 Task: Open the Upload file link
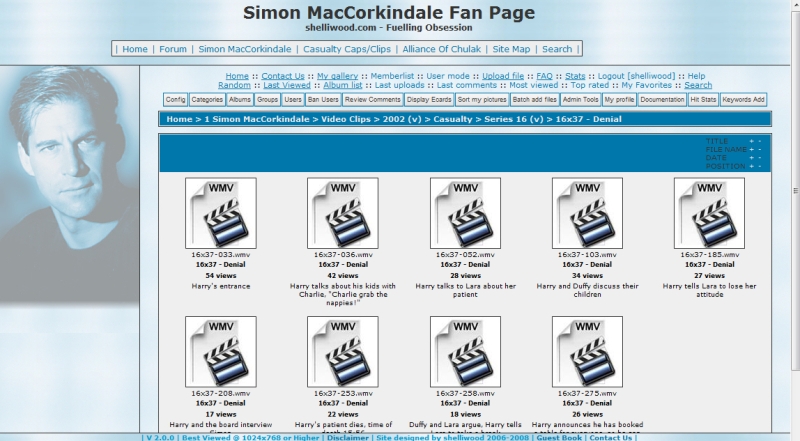coord(503,76)
